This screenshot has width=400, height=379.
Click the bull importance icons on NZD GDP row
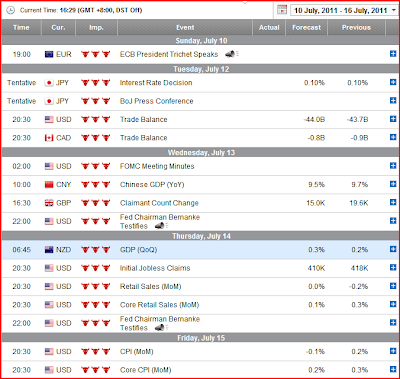coord(96,250)
